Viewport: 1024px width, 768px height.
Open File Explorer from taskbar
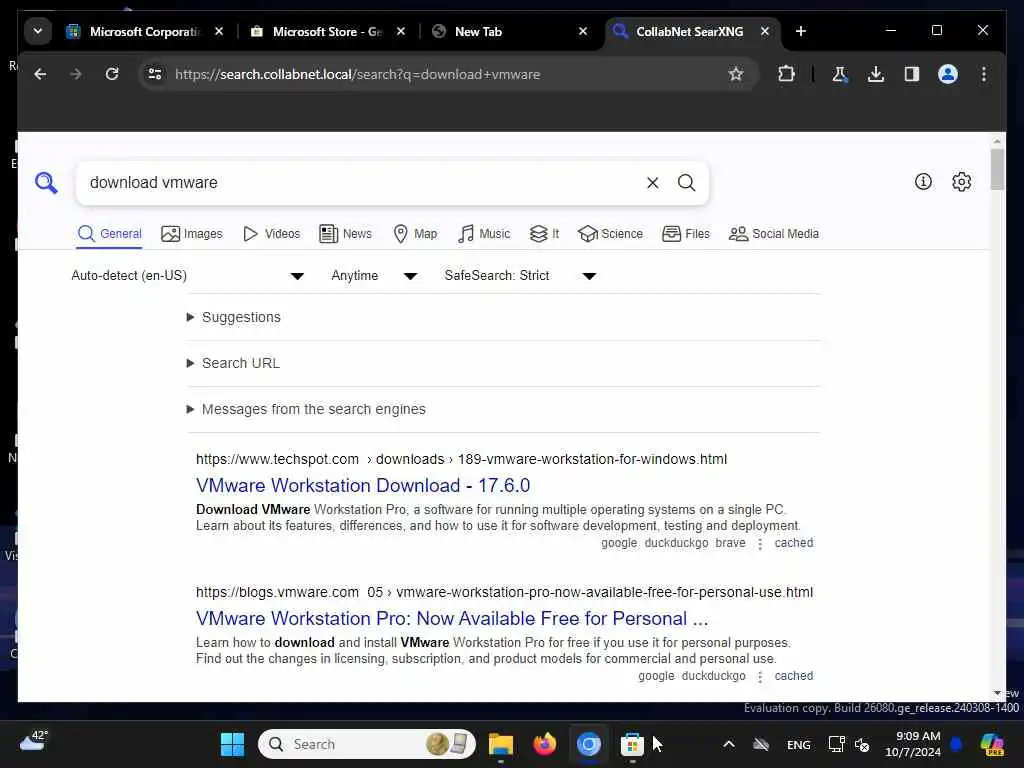point(501,744)
